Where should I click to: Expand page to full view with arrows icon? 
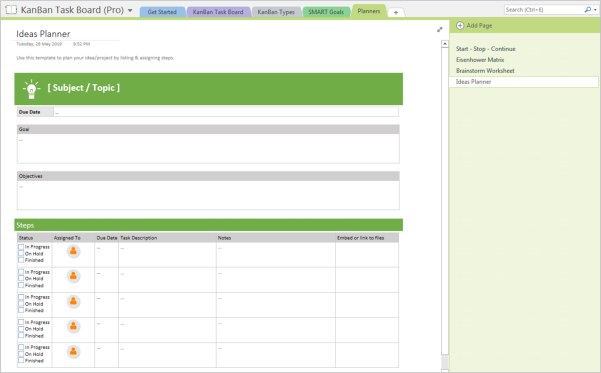tap(440, 30)
